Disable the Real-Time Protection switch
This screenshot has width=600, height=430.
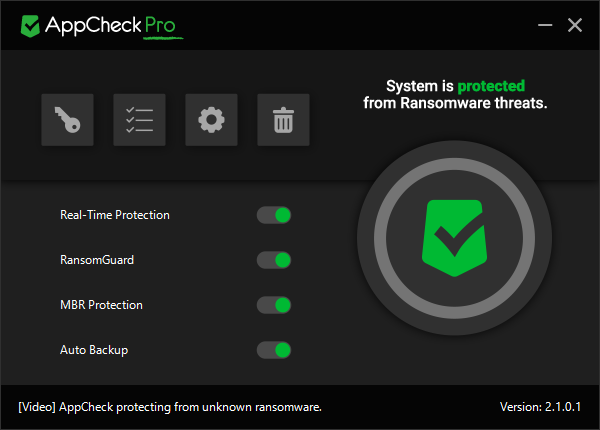pyautogui.click(x=274, y=215)
